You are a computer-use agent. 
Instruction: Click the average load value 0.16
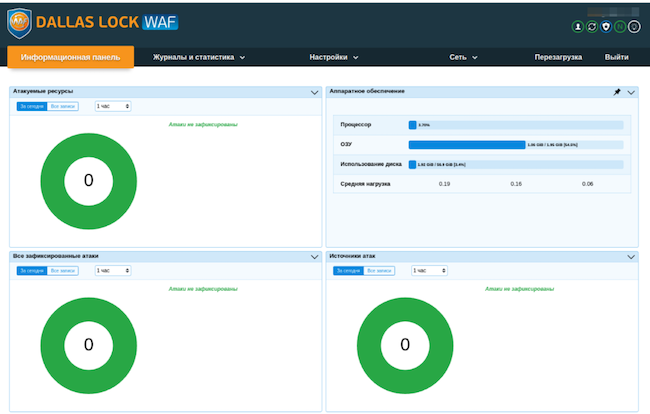pos(516,184)
